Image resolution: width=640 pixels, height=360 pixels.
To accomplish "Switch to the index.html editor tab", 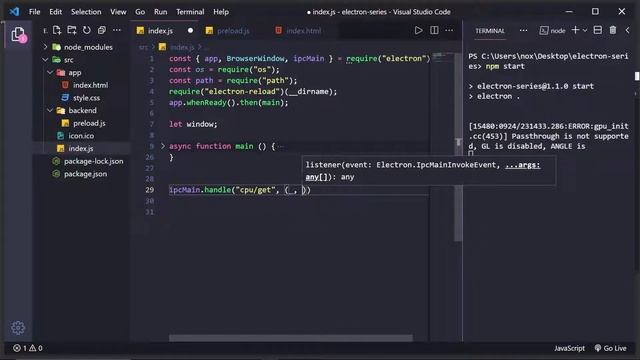I will tap(303, 31).
